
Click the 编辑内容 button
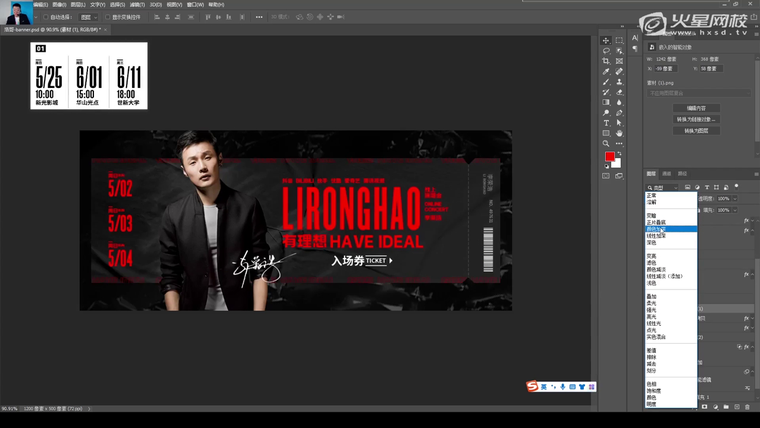coord(696,108)
